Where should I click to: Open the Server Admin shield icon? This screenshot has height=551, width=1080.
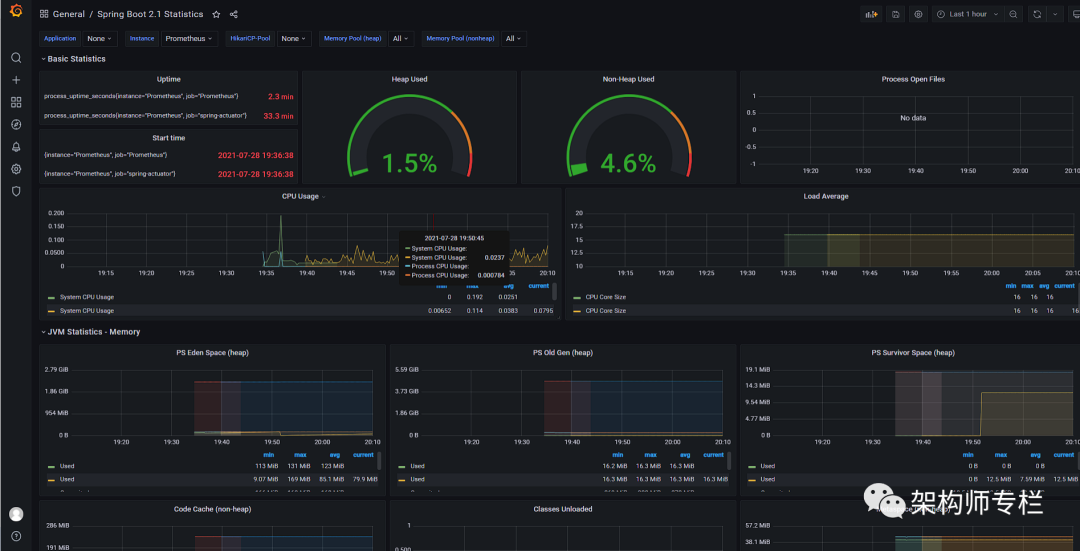(x=16, y=191)
